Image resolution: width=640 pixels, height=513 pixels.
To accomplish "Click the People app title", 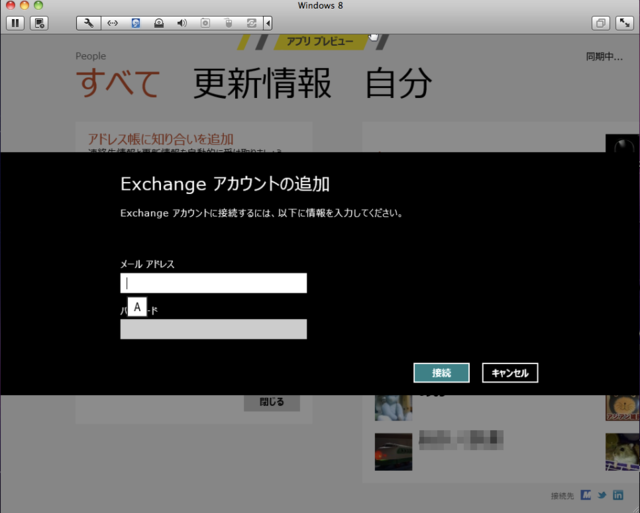I will pos(91,56).
